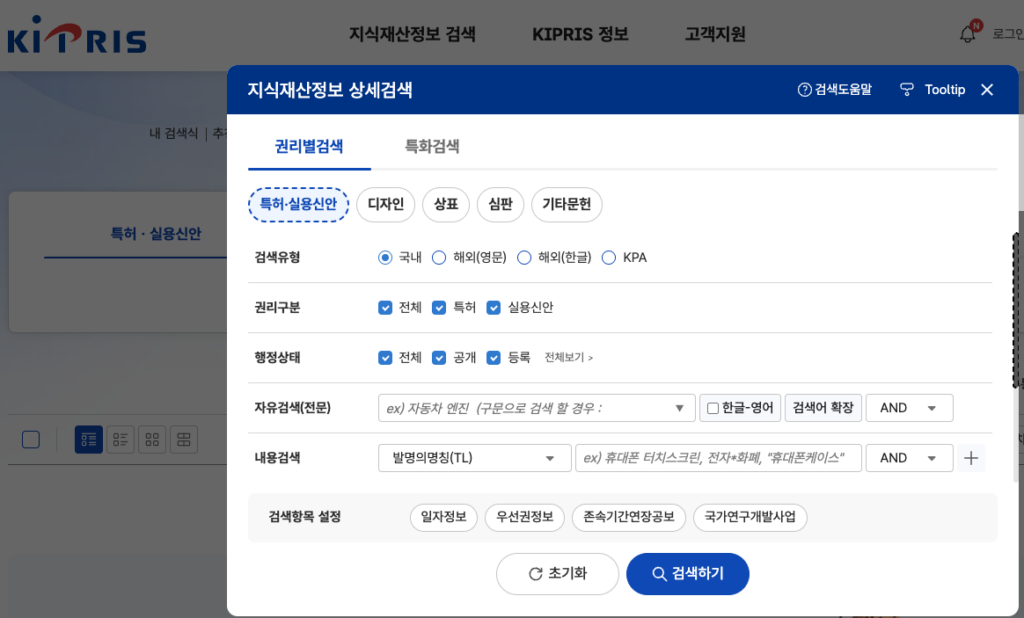Viewport: 1024px width, 618px height.
Task: Click the 자유검색(전문) text input
Action: coord(536,408)
